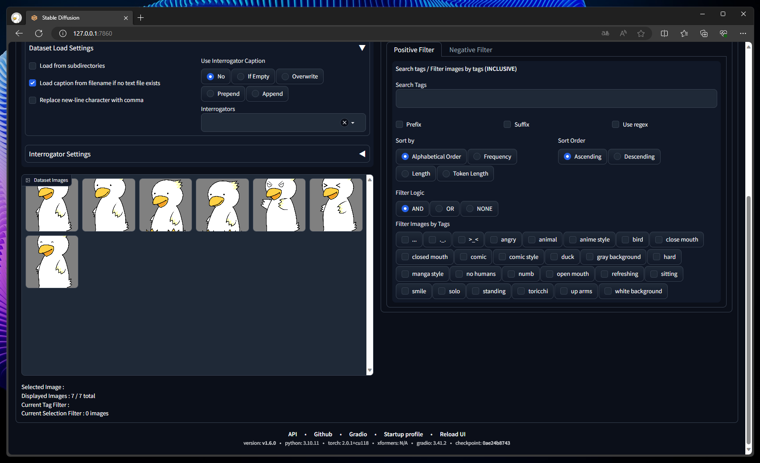760x463 pixels.
Task: Set sort order to Ascending
Action: point(582,157)
